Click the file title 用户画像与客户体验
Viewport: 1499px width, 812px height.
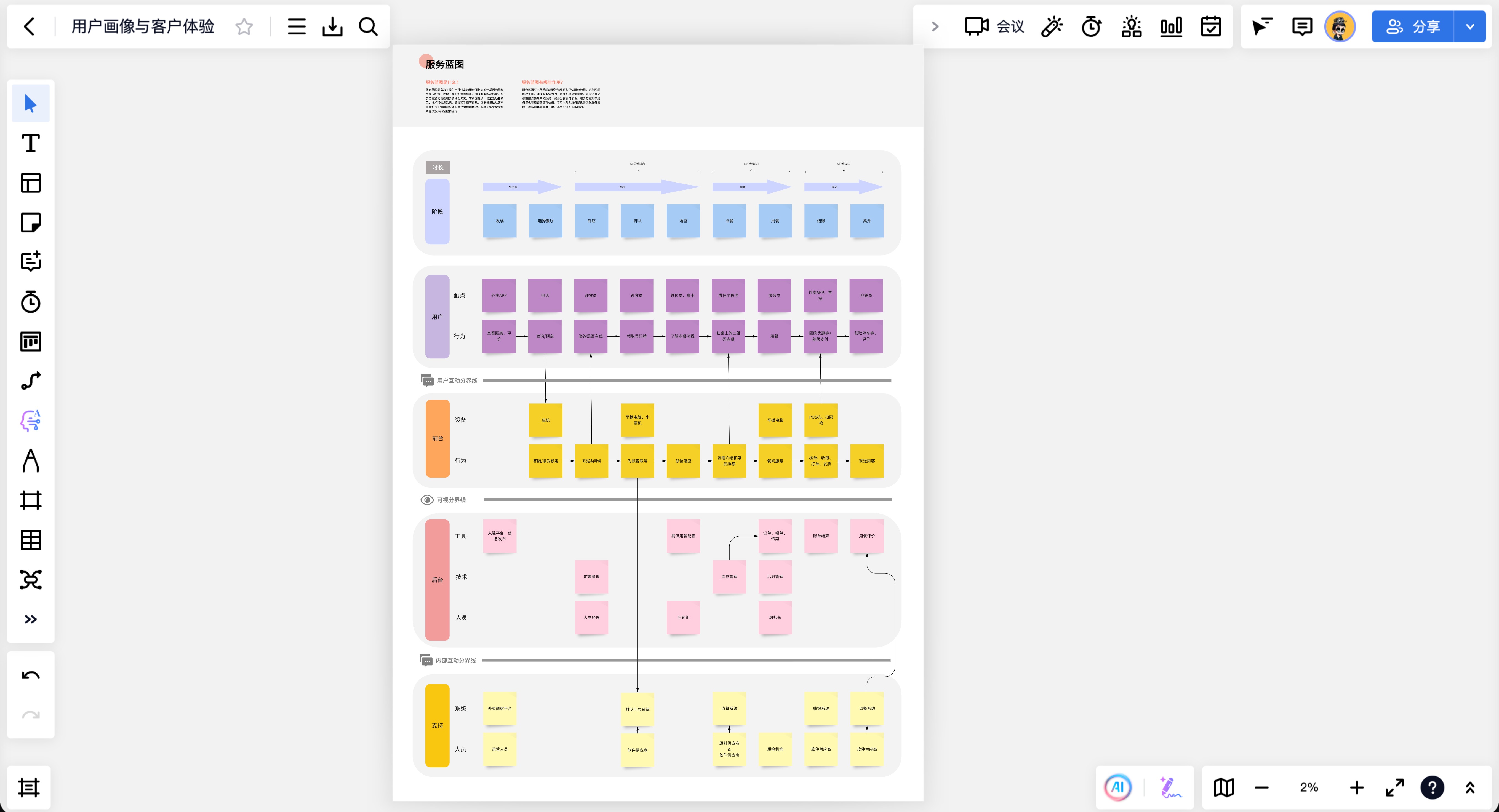coord(143,26)
